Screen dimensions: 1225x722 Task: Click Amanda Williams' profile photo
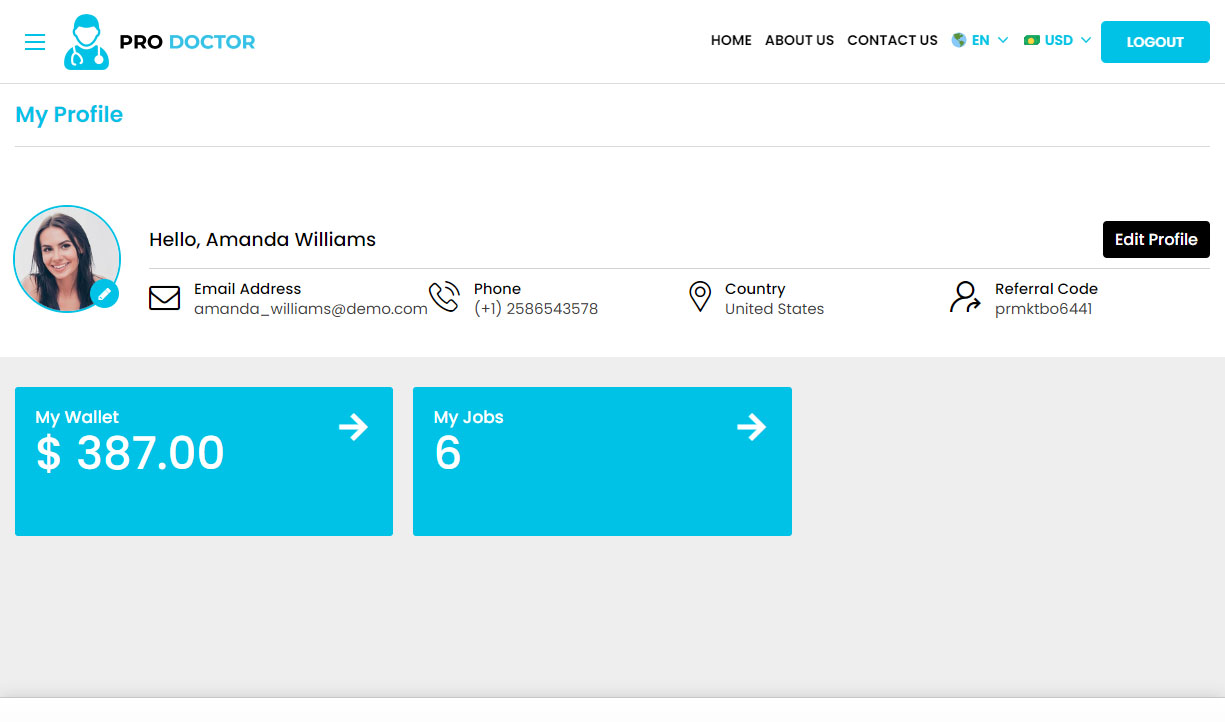[66, 258]
